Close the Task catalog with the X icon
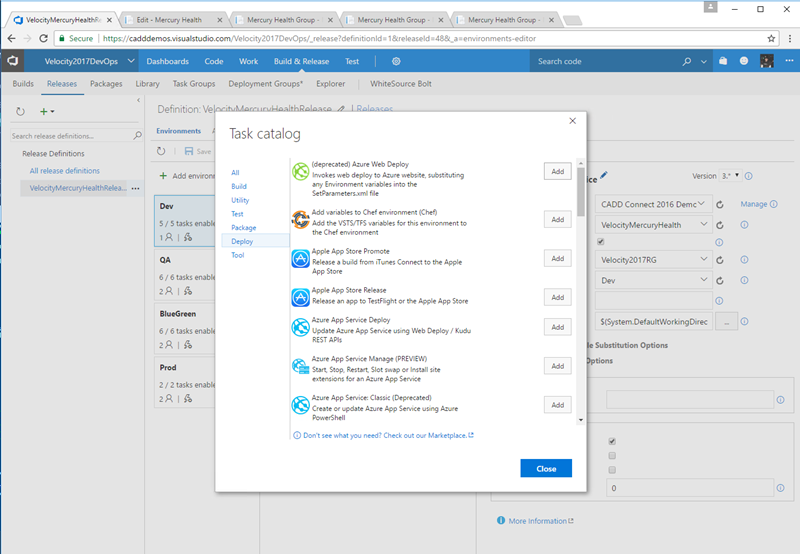The image size is (800, 554). click(x=572, y=121)
